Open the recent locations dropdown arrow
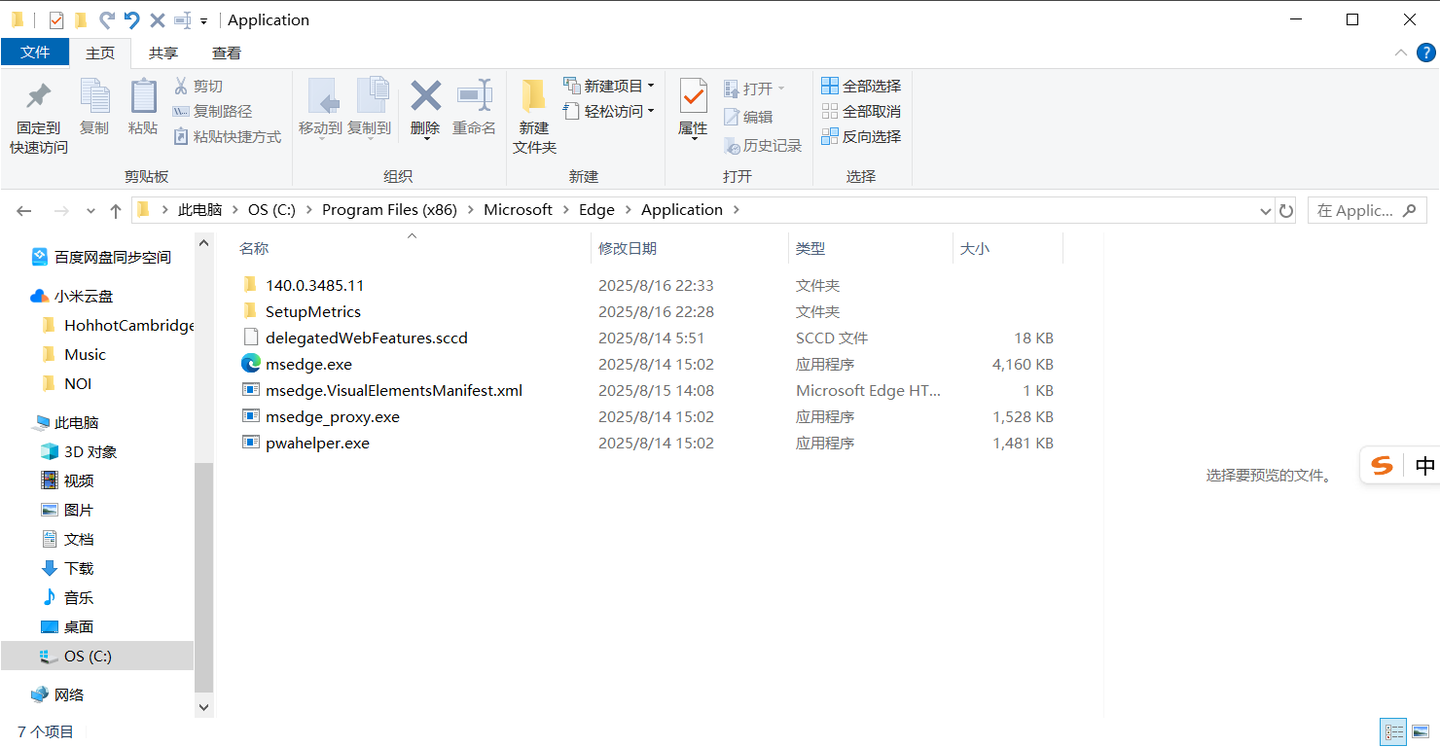This screenshot has width=1440, height=747. coord(91,211)
